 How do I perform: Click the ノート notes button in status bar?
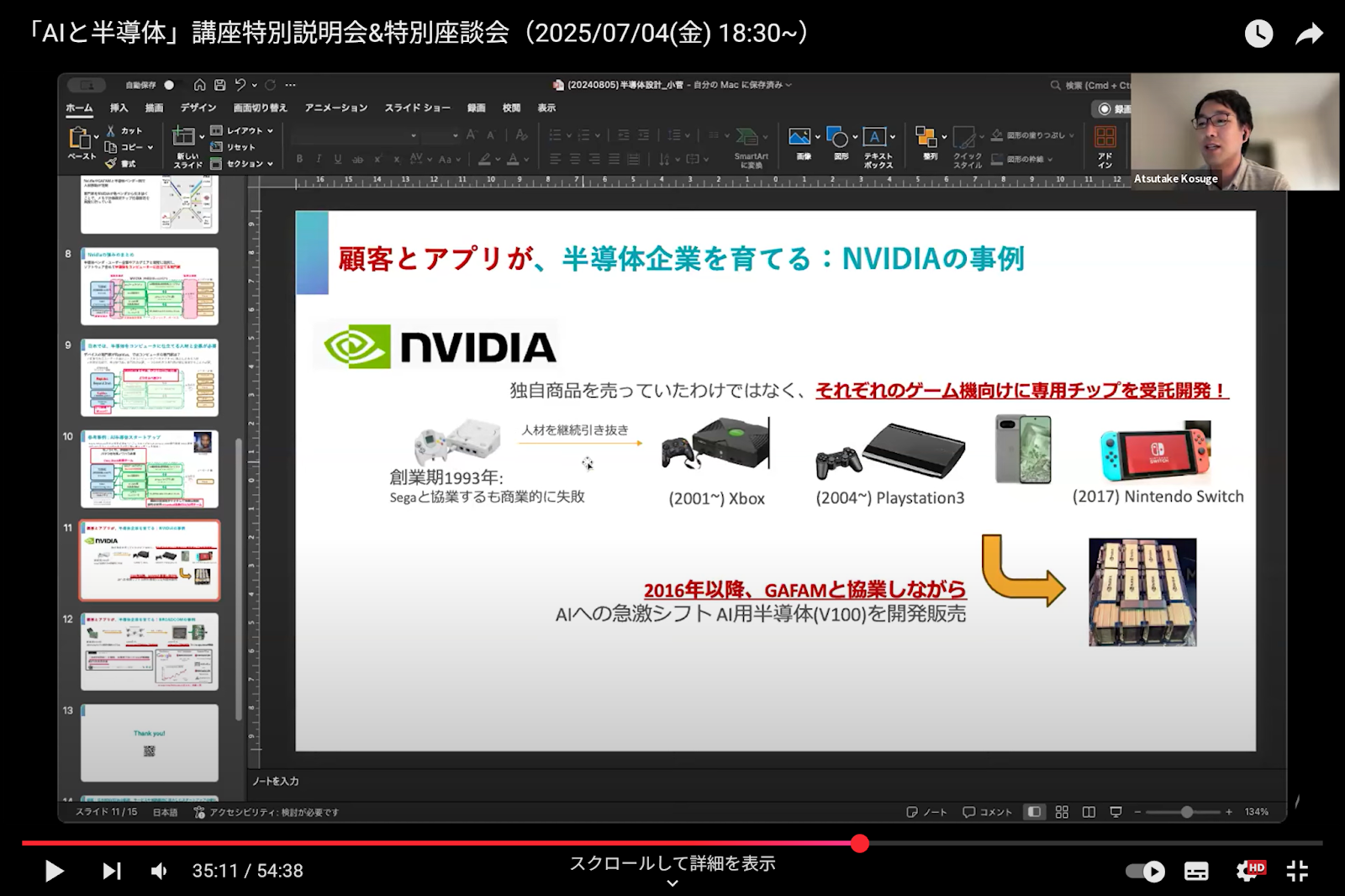tap(926, 812)
